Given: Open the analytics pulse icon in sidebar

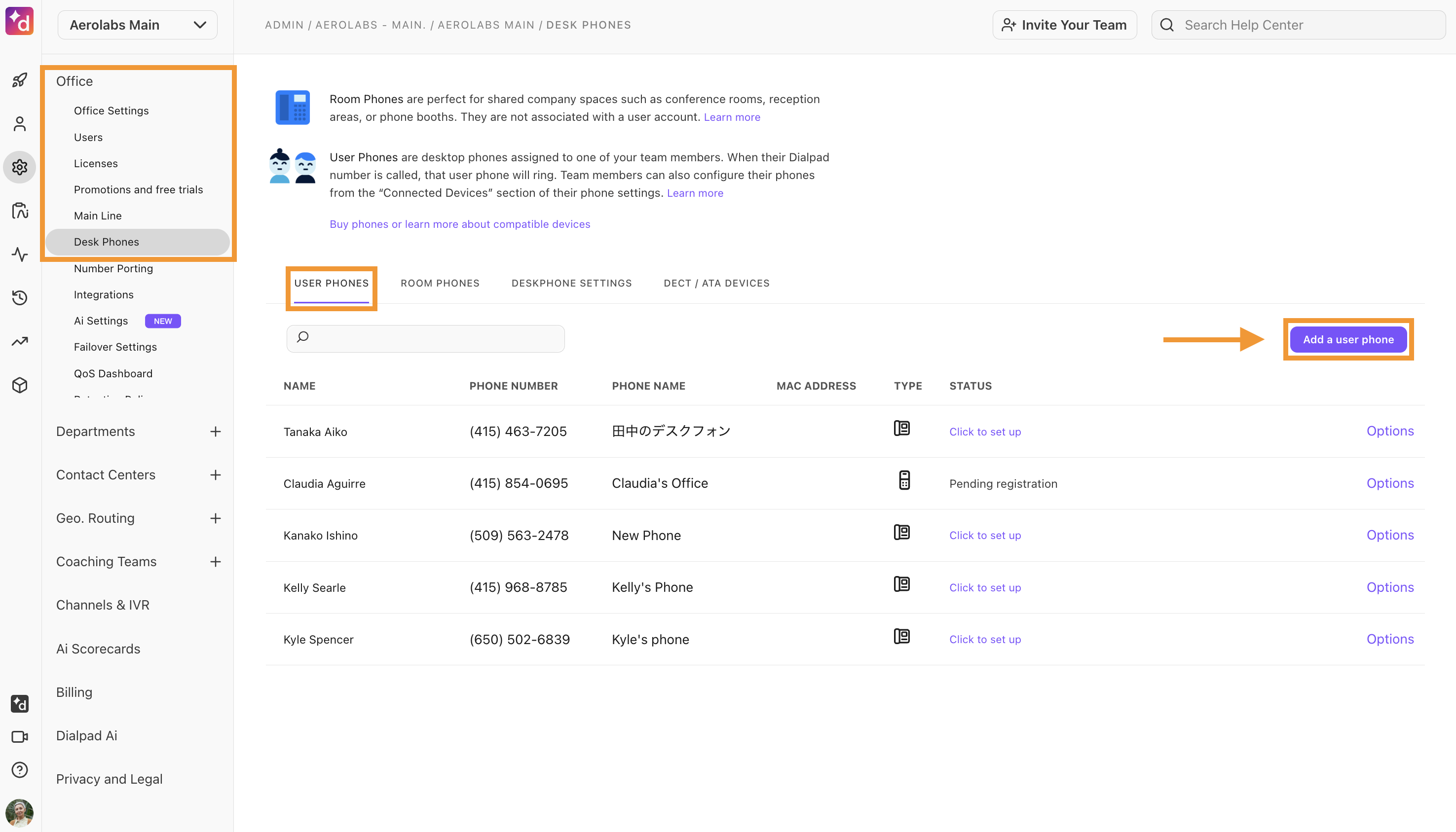Looking at the screenshot, I should pos(19,254).
